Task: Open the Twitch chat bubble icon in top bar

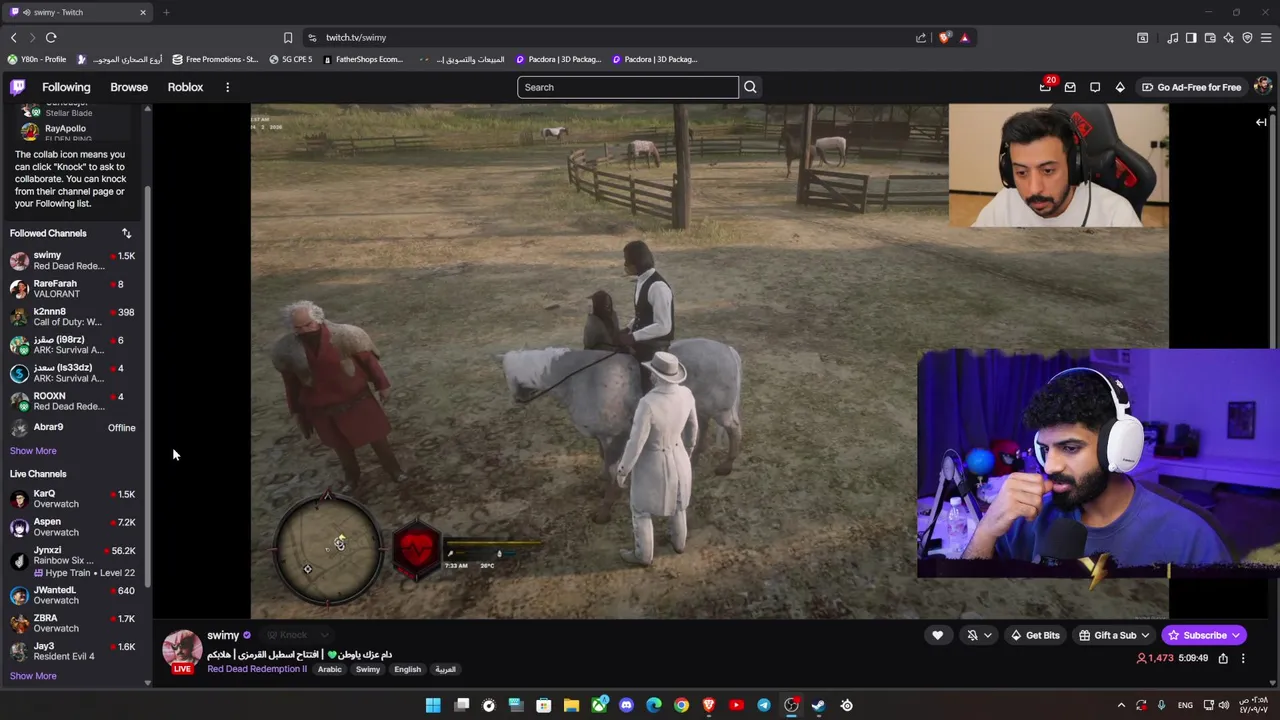Action: [1095, 87]
